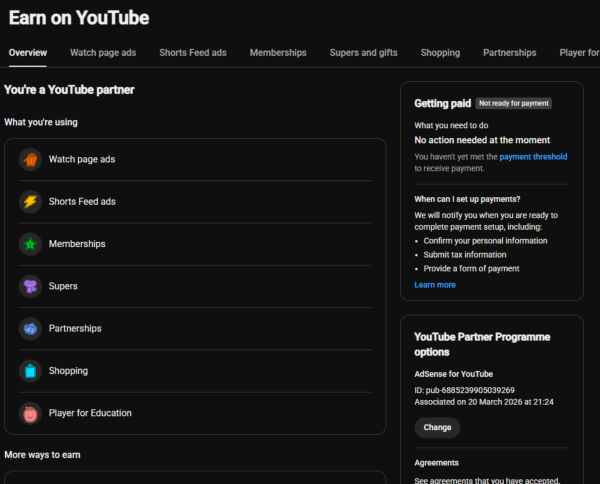Open the Player for Education tab
600x484 pixels.
(579, 53)
